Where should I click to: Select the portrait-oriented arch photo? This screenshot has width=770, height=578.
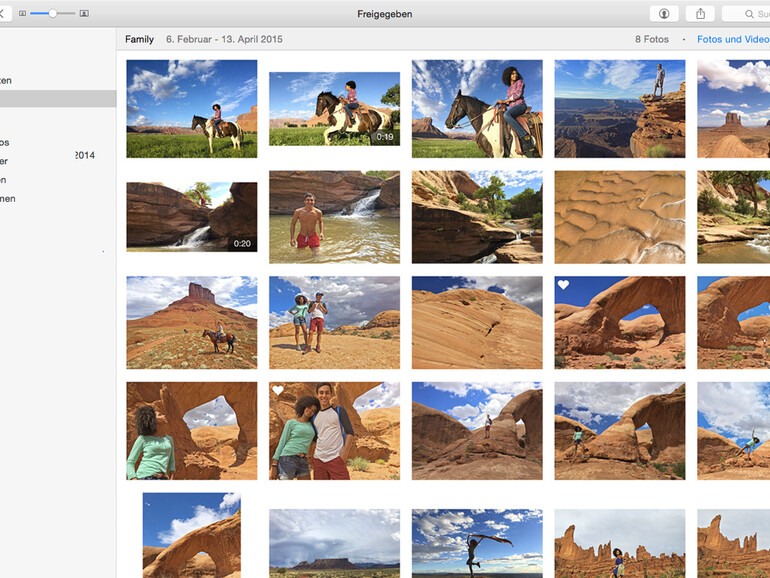[x=192, y=535]
